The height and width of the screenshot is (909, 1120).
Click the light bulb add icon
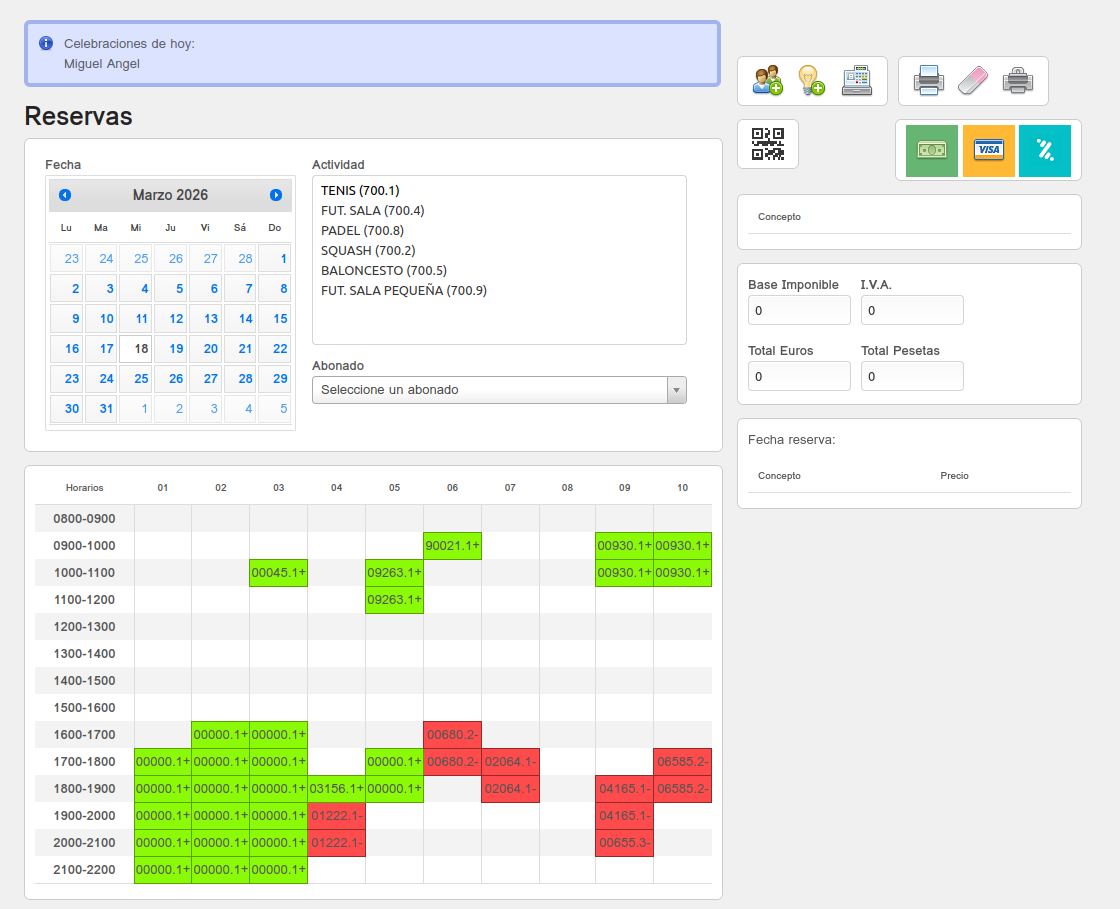click(x=811, y=80)
